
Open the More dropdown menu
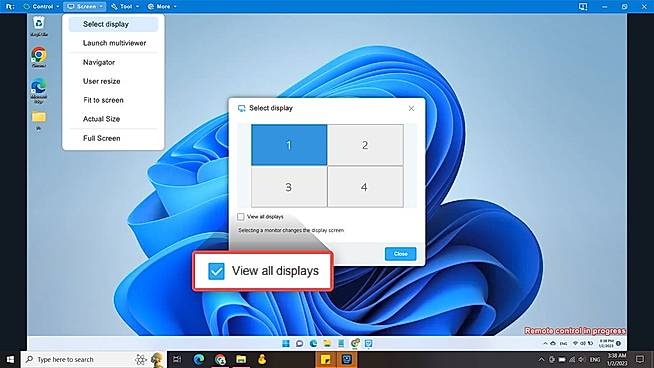tap(162, 7)
